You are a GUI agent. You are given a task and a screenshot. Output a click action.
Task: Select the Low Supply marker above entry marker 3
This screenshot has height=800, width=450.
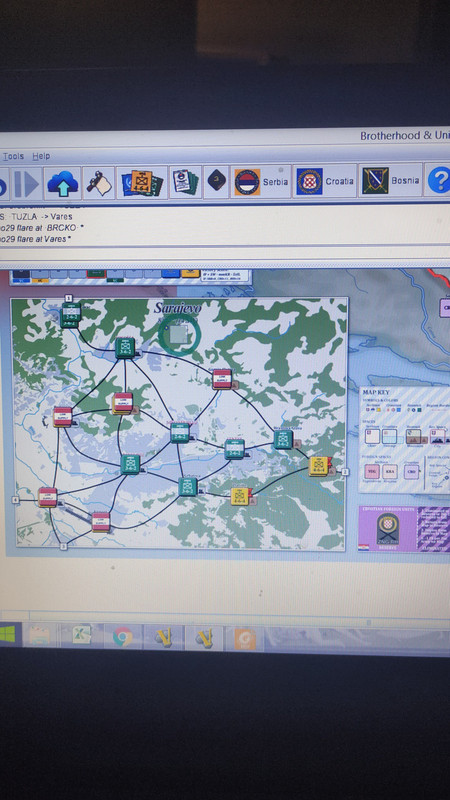[x=101, y=522]
